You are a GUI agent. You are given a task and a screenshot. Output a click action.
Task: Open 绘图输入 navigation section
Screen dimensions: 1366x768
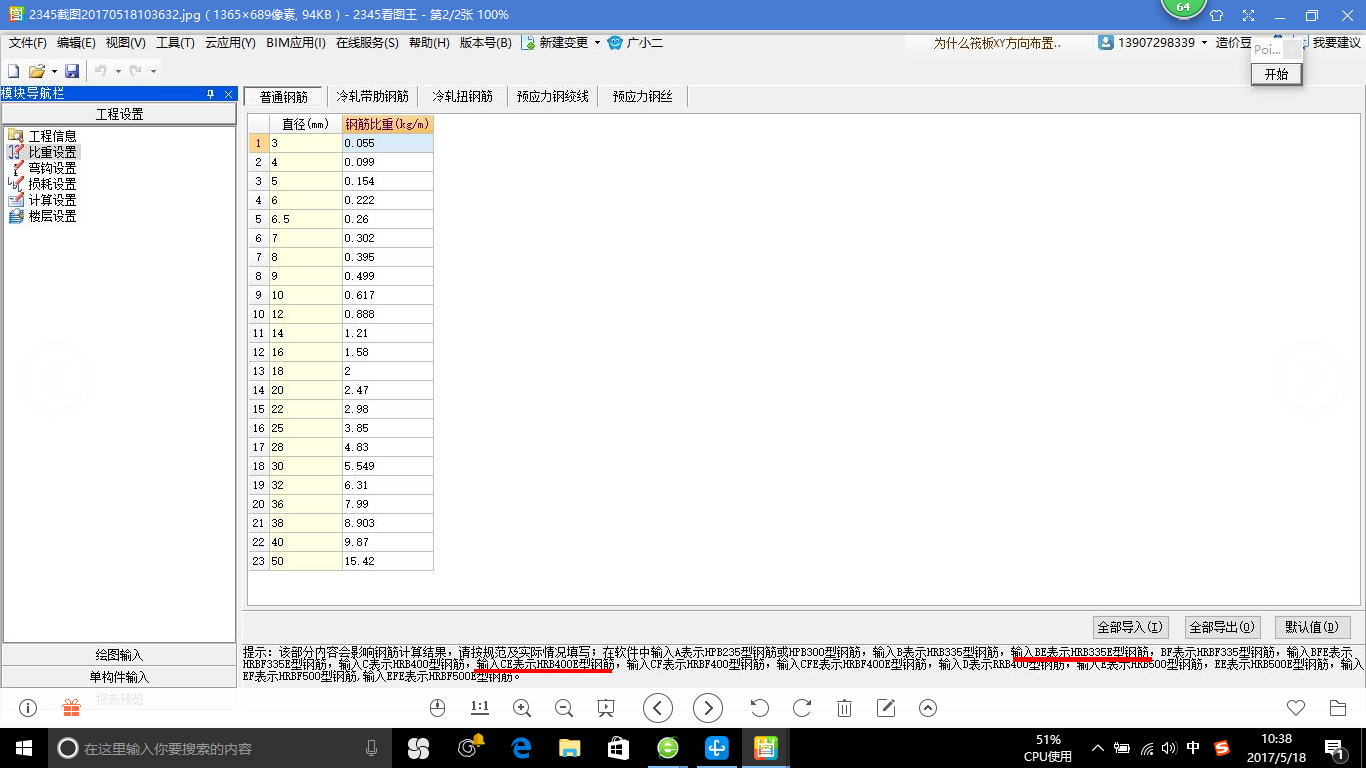coord(120,655)
